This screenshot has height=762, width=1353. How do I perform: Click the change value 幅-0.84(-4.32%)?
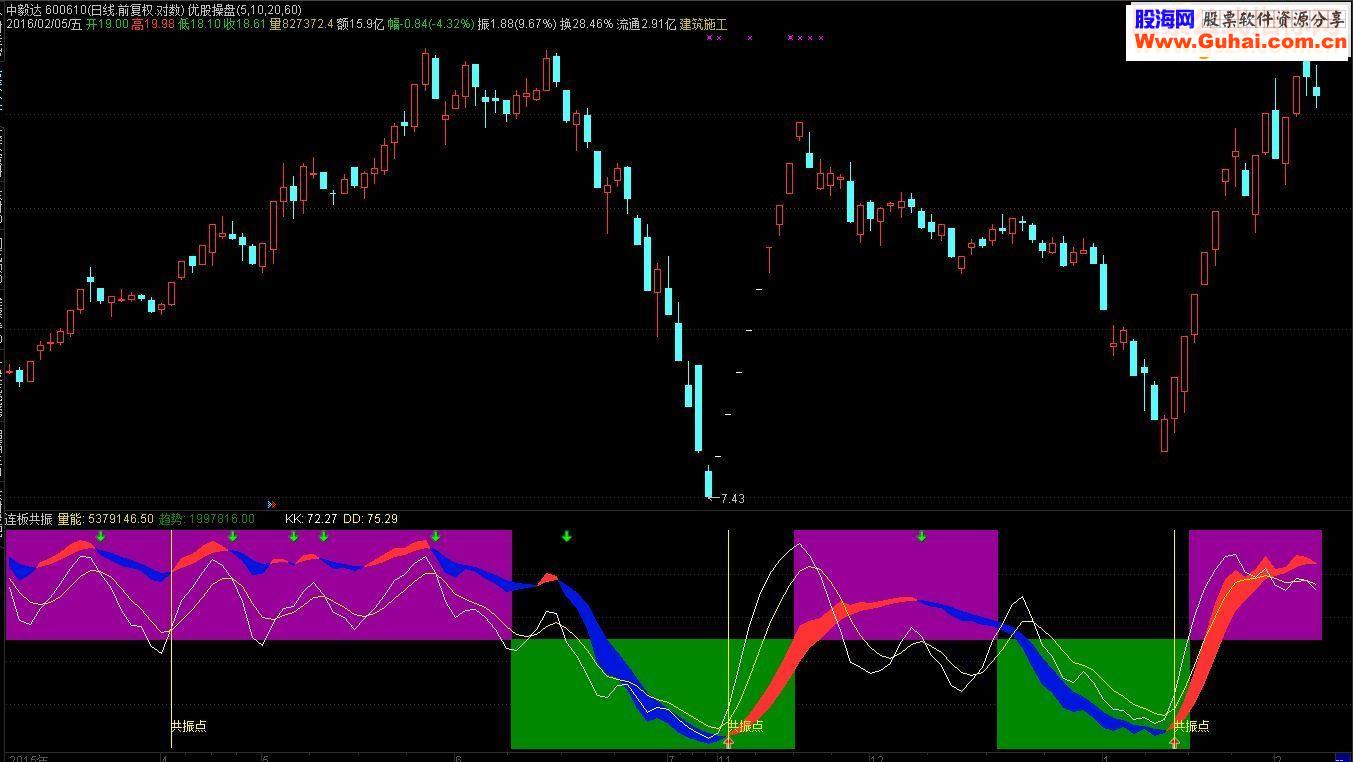point(431,24)
